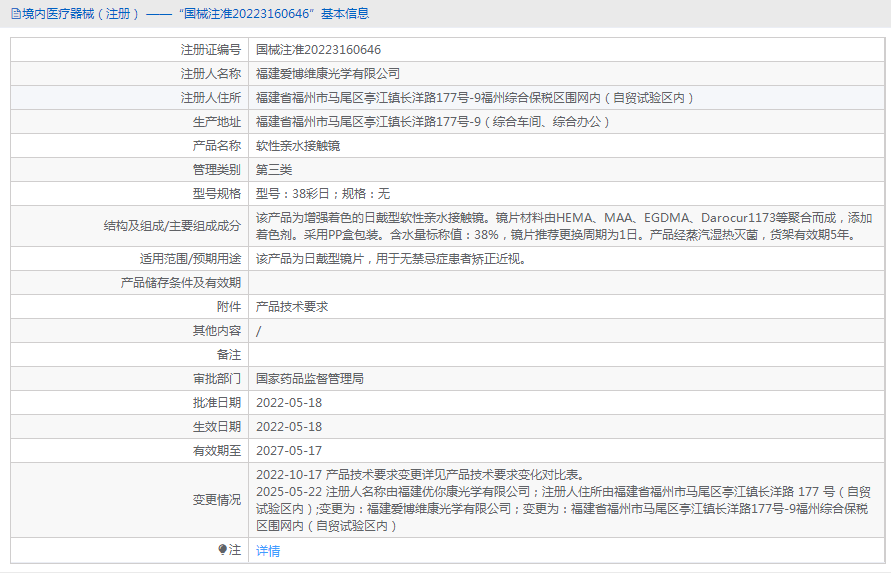Select attachment 产品技术要求
The height and width of the screenshot is (573, 891).
click(292, 307)
